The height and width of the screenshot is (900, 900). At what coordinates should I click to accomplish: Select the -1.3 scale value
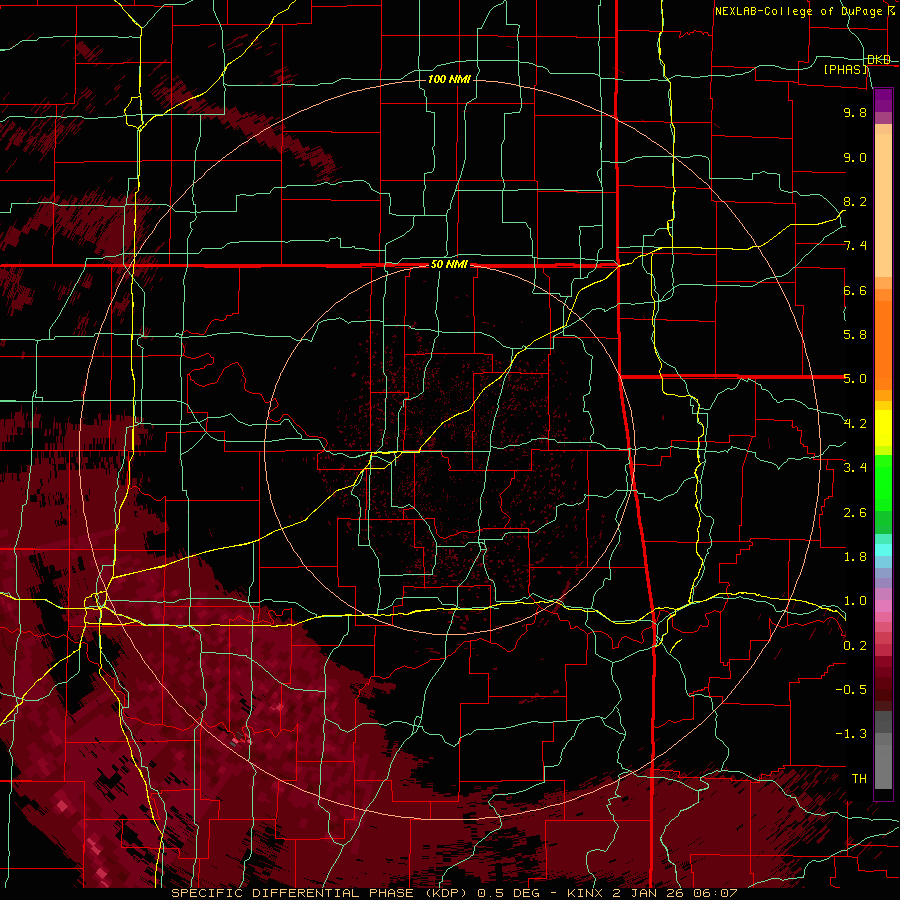[851, 734]
